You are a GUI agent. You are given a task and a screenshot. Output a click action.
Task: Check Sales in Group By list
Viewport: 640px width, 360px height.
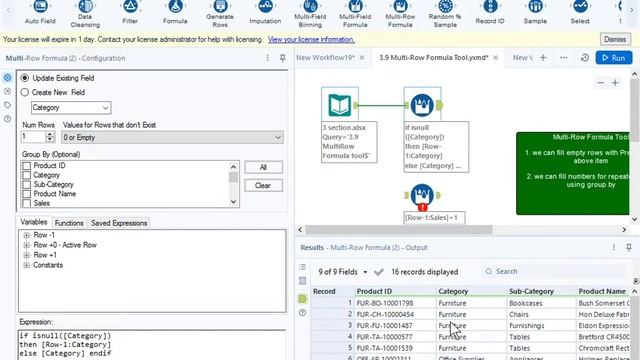click(x=27, y=203)
